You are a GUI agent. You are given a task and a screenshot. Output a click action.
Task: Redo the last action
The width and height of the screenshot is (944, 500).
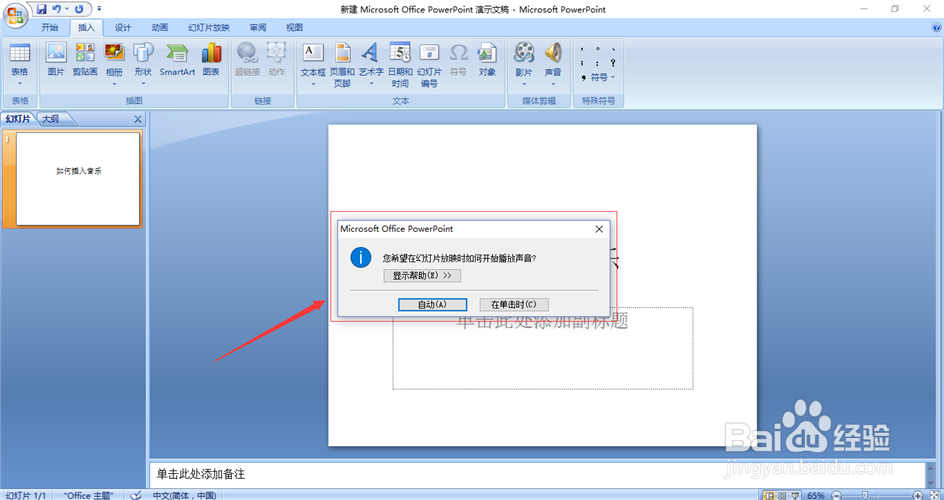pyautogui.click(x=79, y=9)
